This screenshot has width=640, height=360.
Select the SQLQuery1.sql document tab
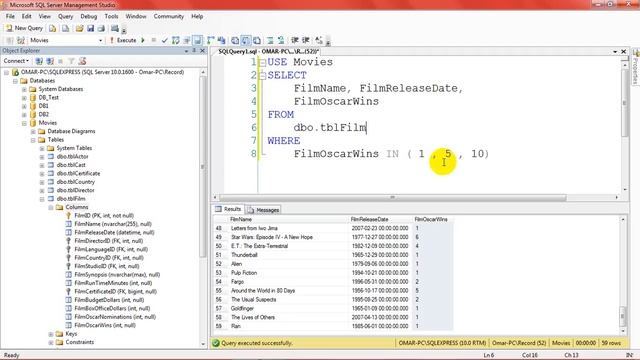point(268,51)
